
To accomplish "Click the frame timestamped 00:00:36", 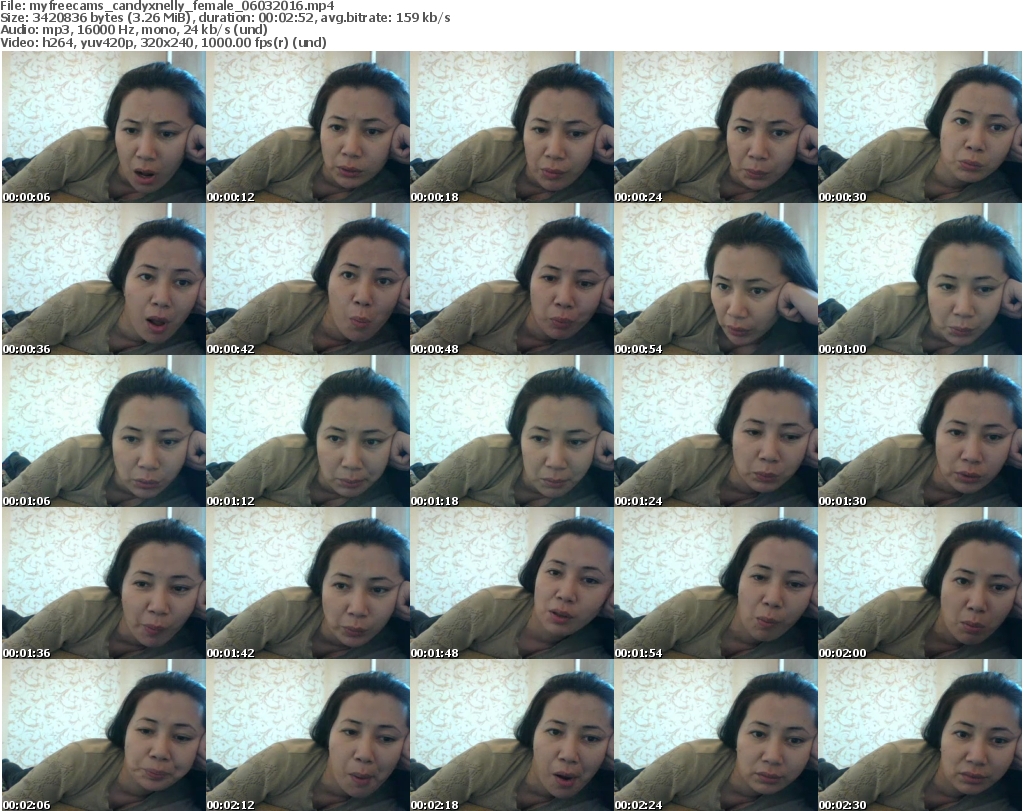I will tap(103, 280).
